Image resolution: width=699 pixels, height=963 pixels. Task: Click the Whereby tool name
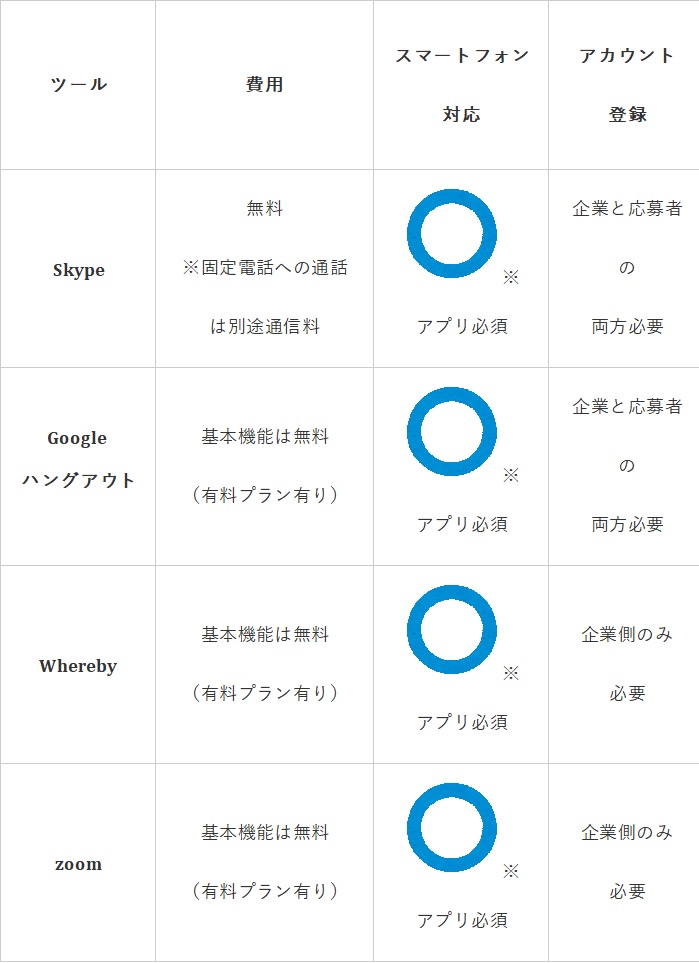78,666
